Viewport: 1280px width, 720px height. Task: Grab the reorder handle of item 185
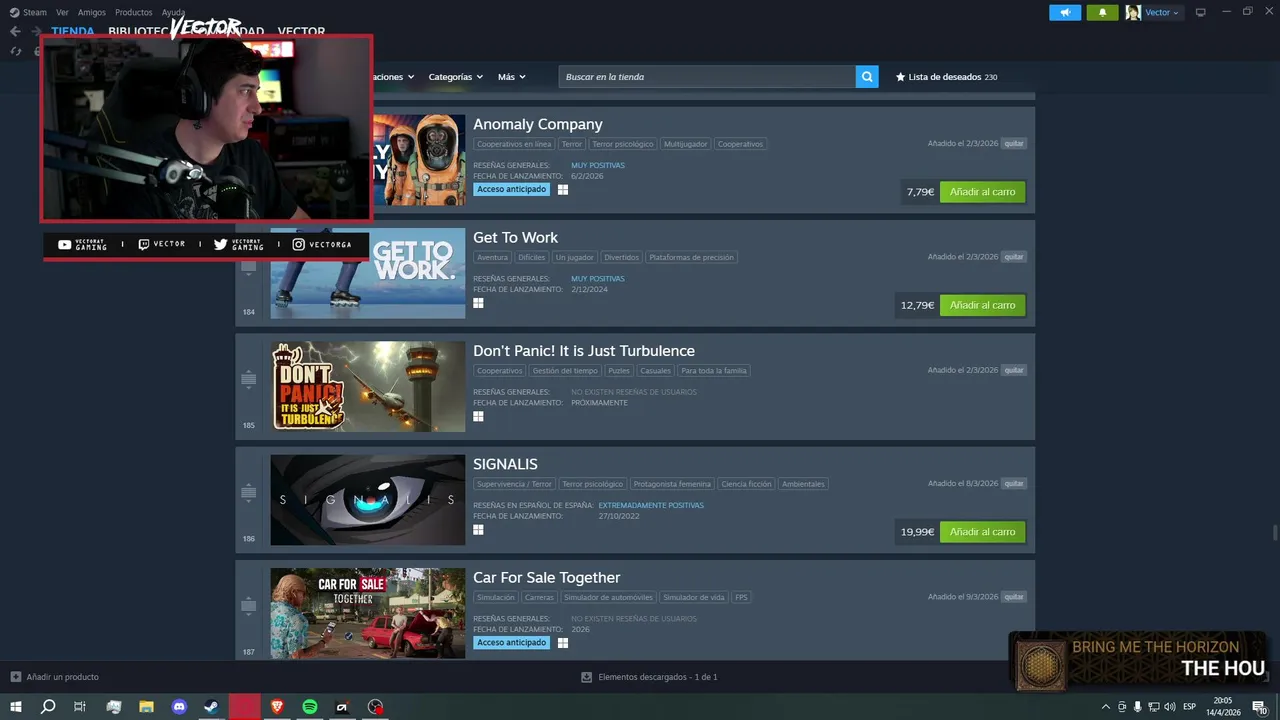pos(249,380)
